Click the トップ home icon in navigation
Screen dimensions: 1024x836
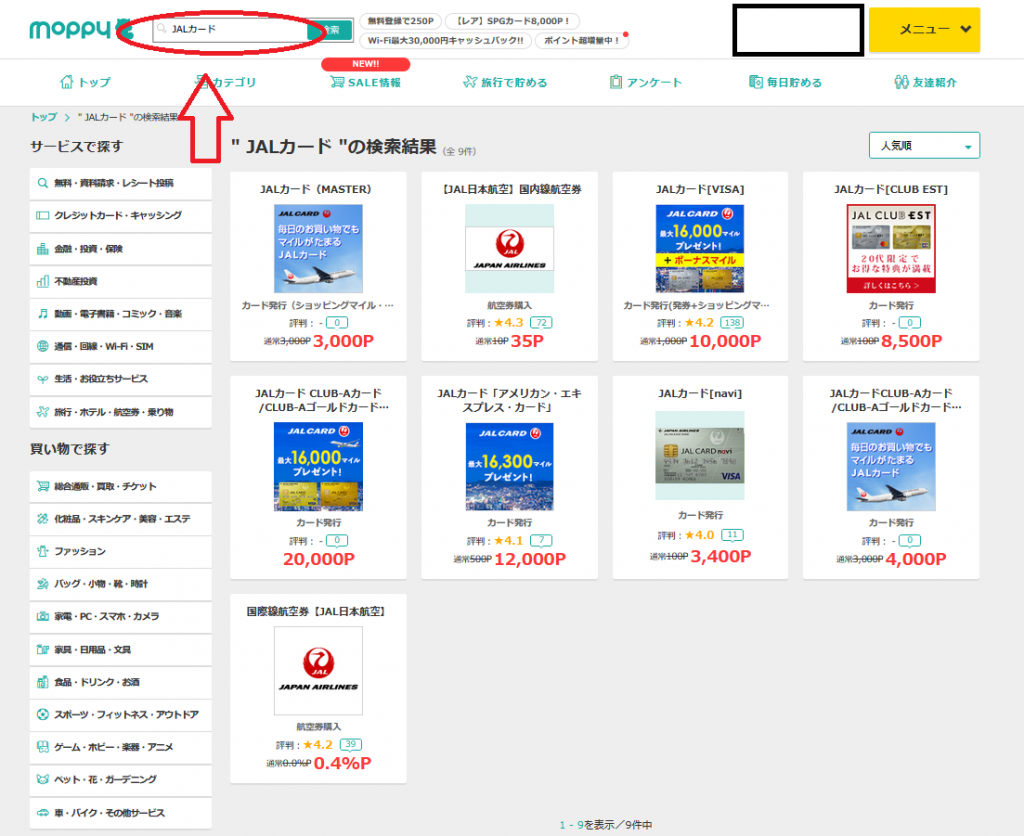pyautogui.click(x=67, y=82)
